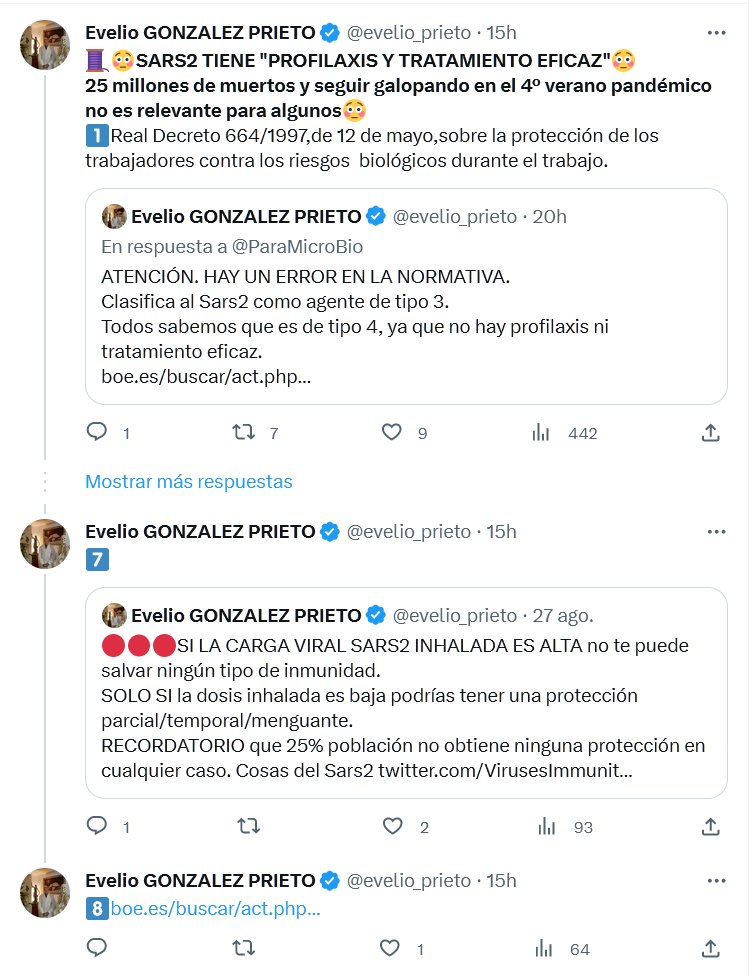Reply to the first SARS2 tweet
The image size is (752, 976).
click(97, 432)
